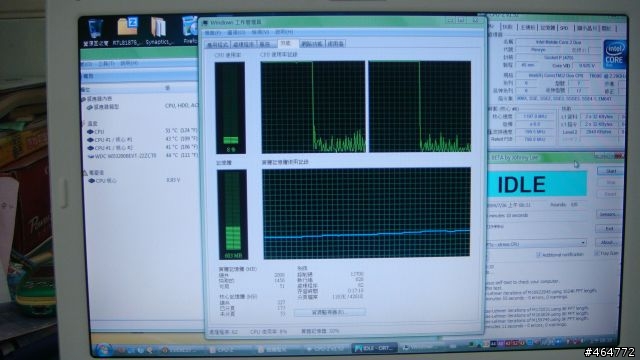Open the RTL8187B zip folder on the desktop
This screenshot has height=360, width=640.
[127, 31]
